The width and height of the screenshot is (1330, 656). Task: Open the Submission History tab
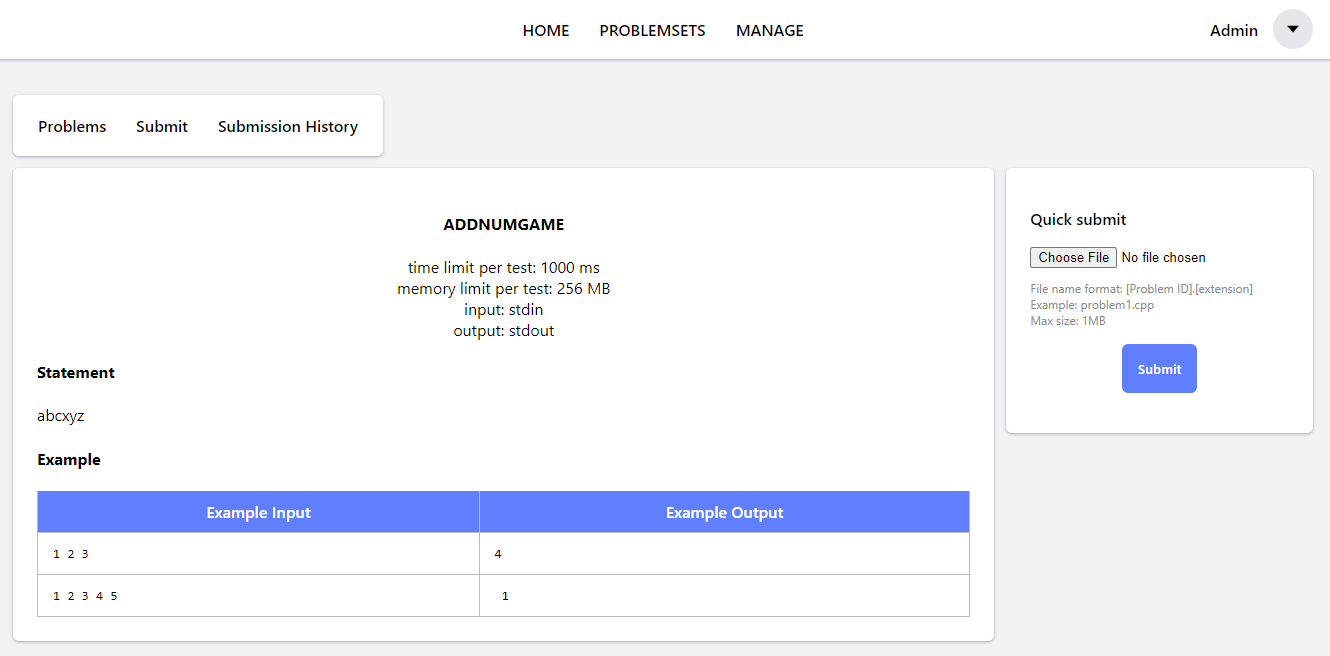[x=288, y=126]
